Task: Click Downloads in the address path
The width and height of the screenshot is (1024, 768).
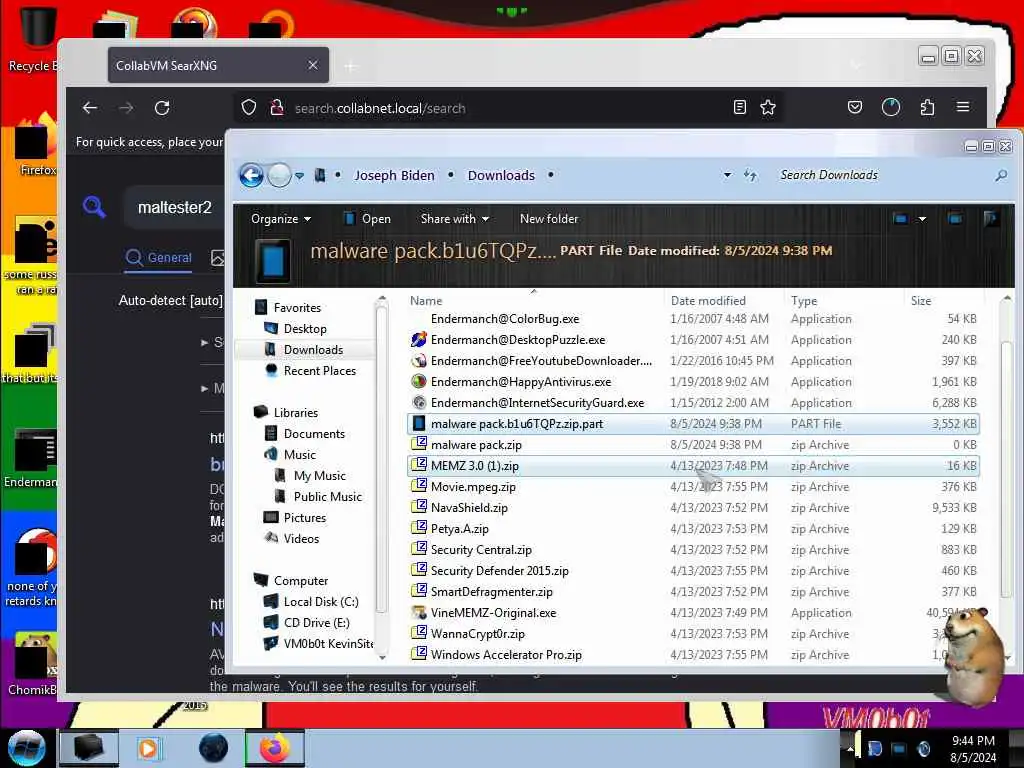Action: (x=501, y=175)
